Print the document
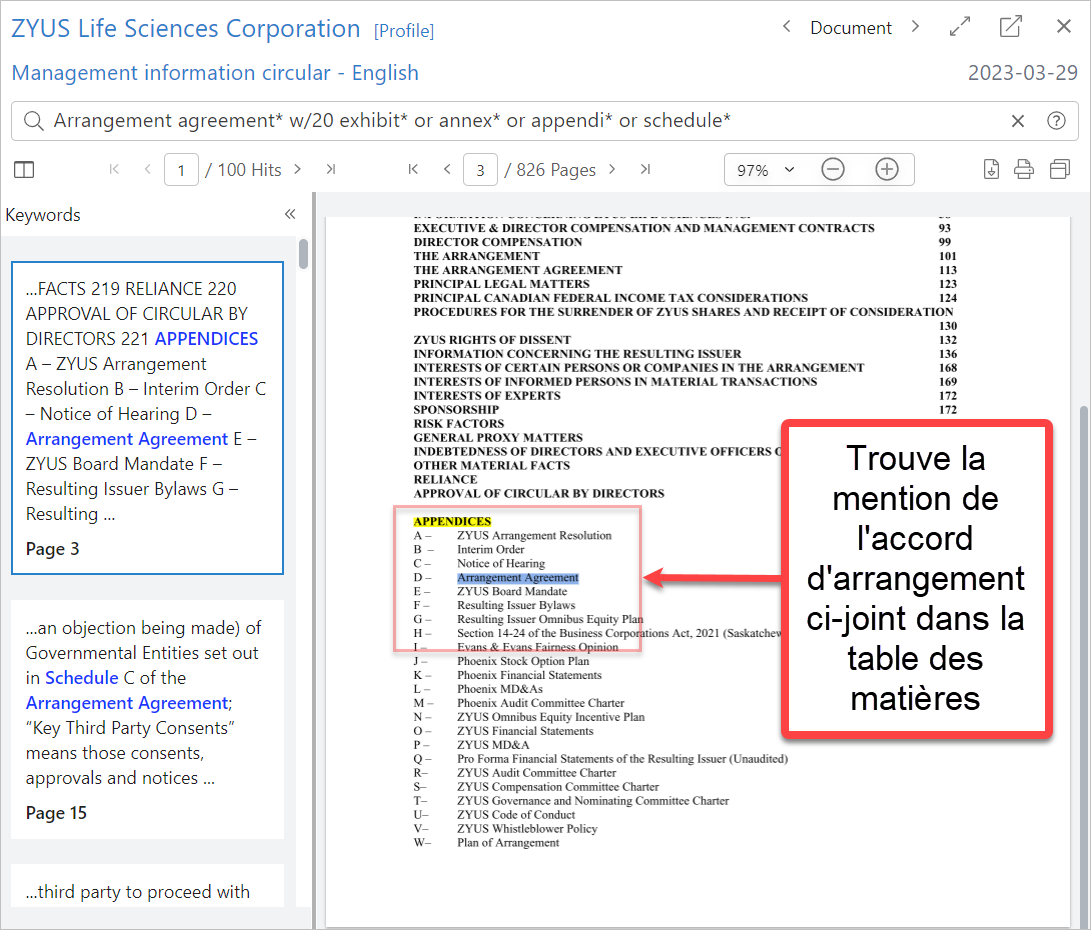Screen dimensions: 1091x930 1024,169
